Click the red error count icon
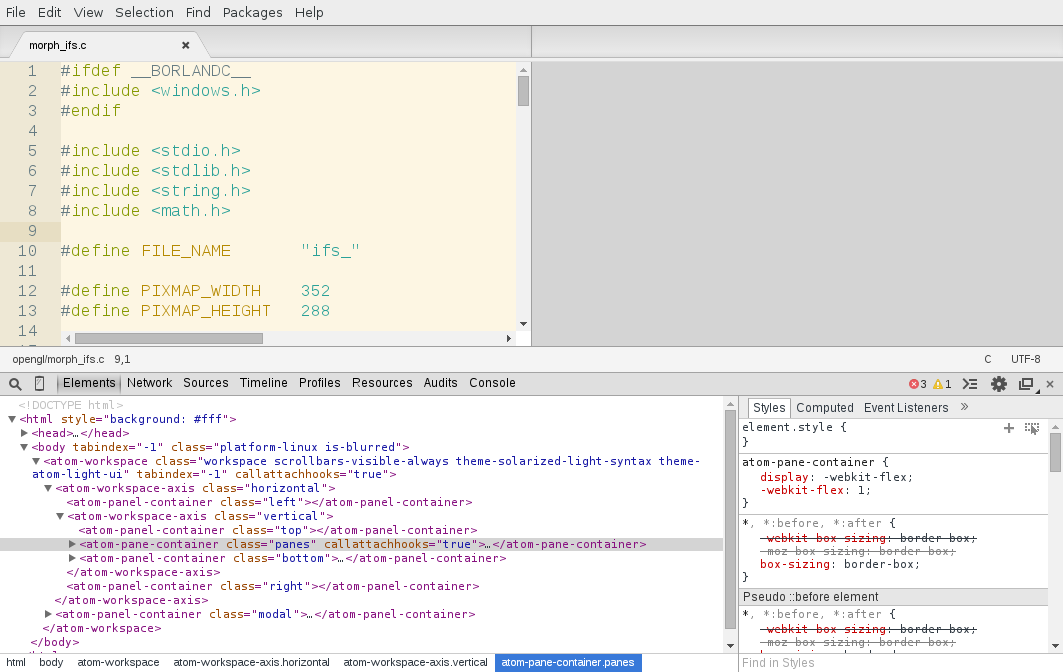The image size is (1063, 672). (x=913, y=384)
